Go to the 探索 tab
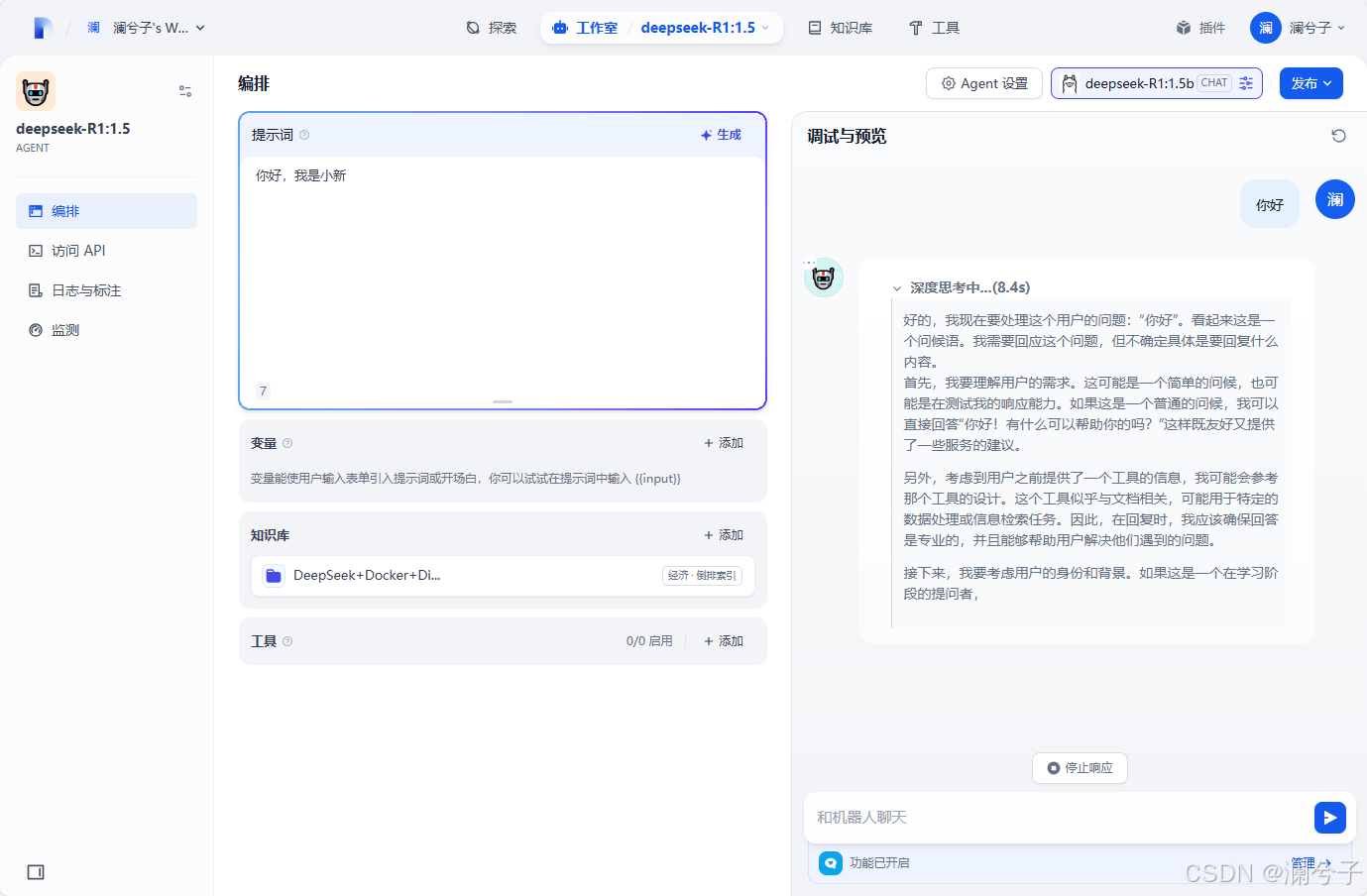The height and width of the screenshot is (896, 1367). 492,28
